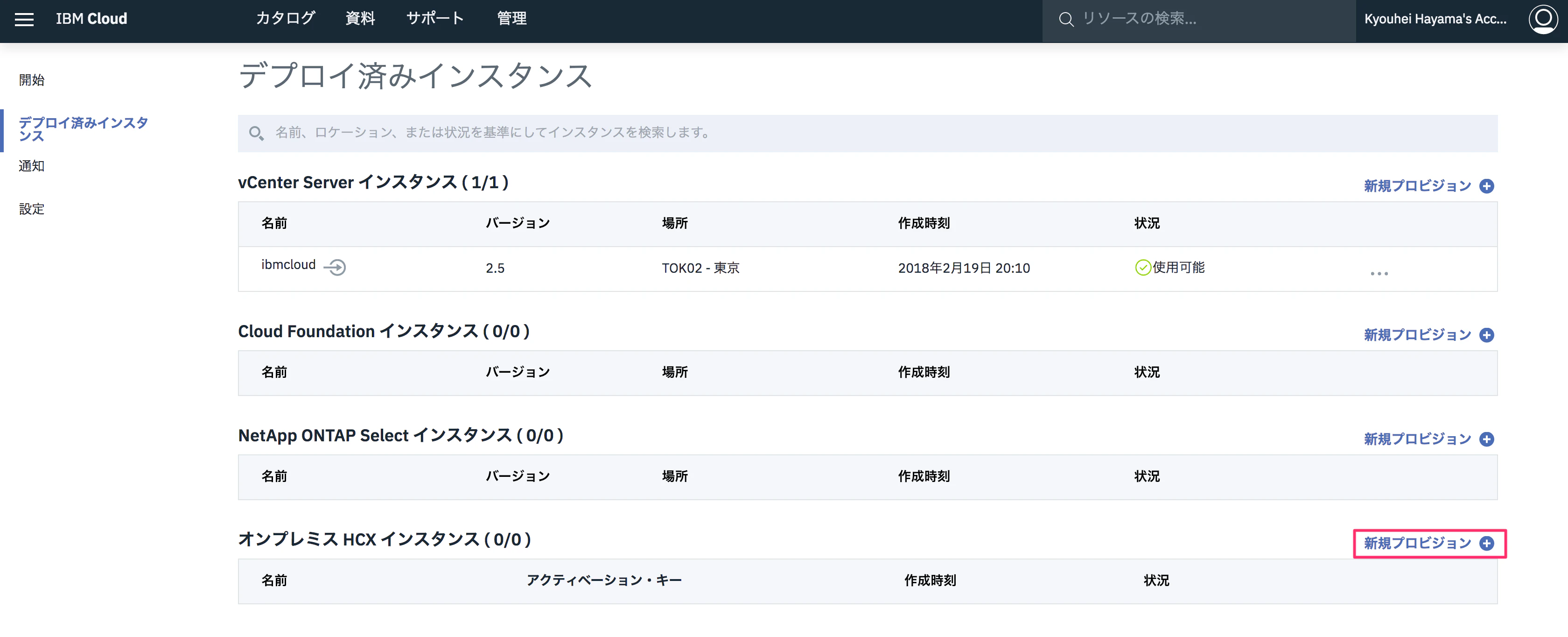Select 通知 in the sidebar

tap(32, 166)
